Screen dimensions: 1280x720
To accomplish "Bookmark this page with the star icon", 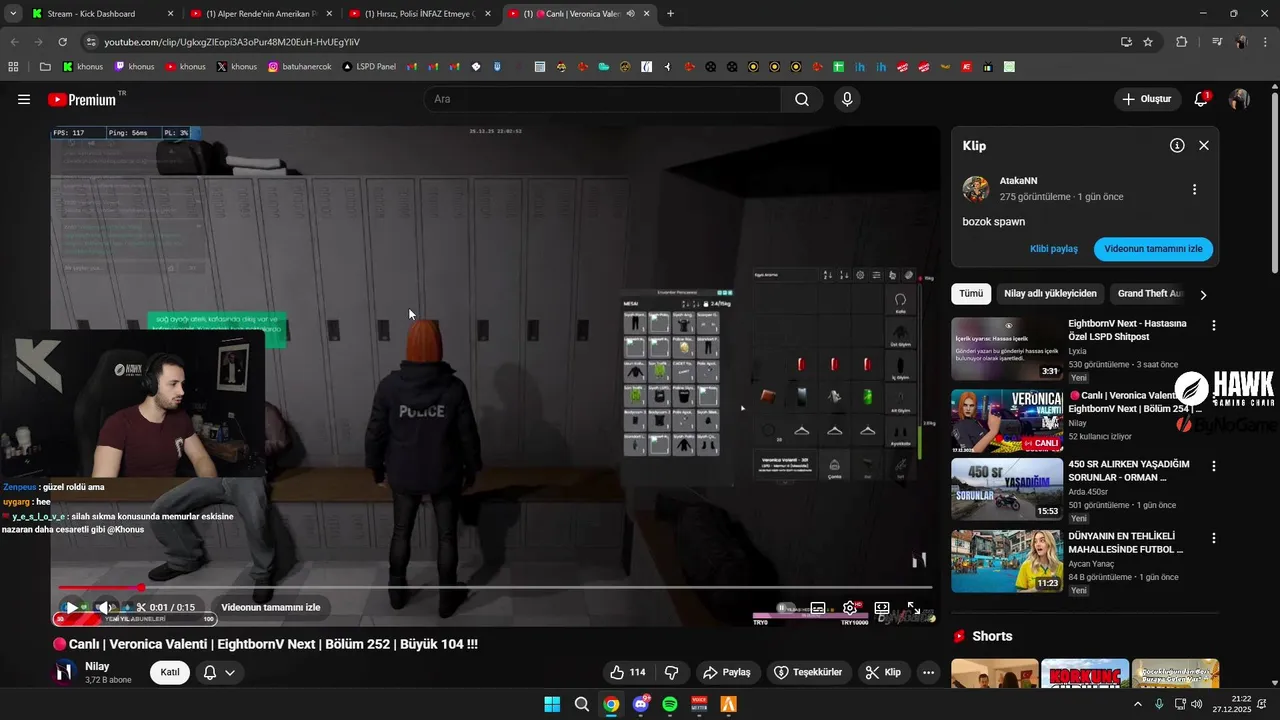I will click(x=1148, y=42).
